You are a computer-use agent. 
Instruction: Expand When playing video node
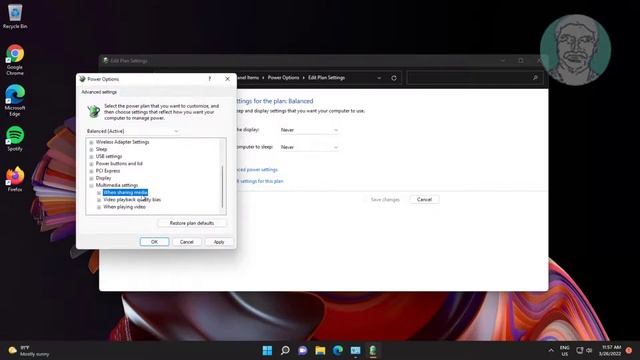pyautogui.click(x=99, y=207)
